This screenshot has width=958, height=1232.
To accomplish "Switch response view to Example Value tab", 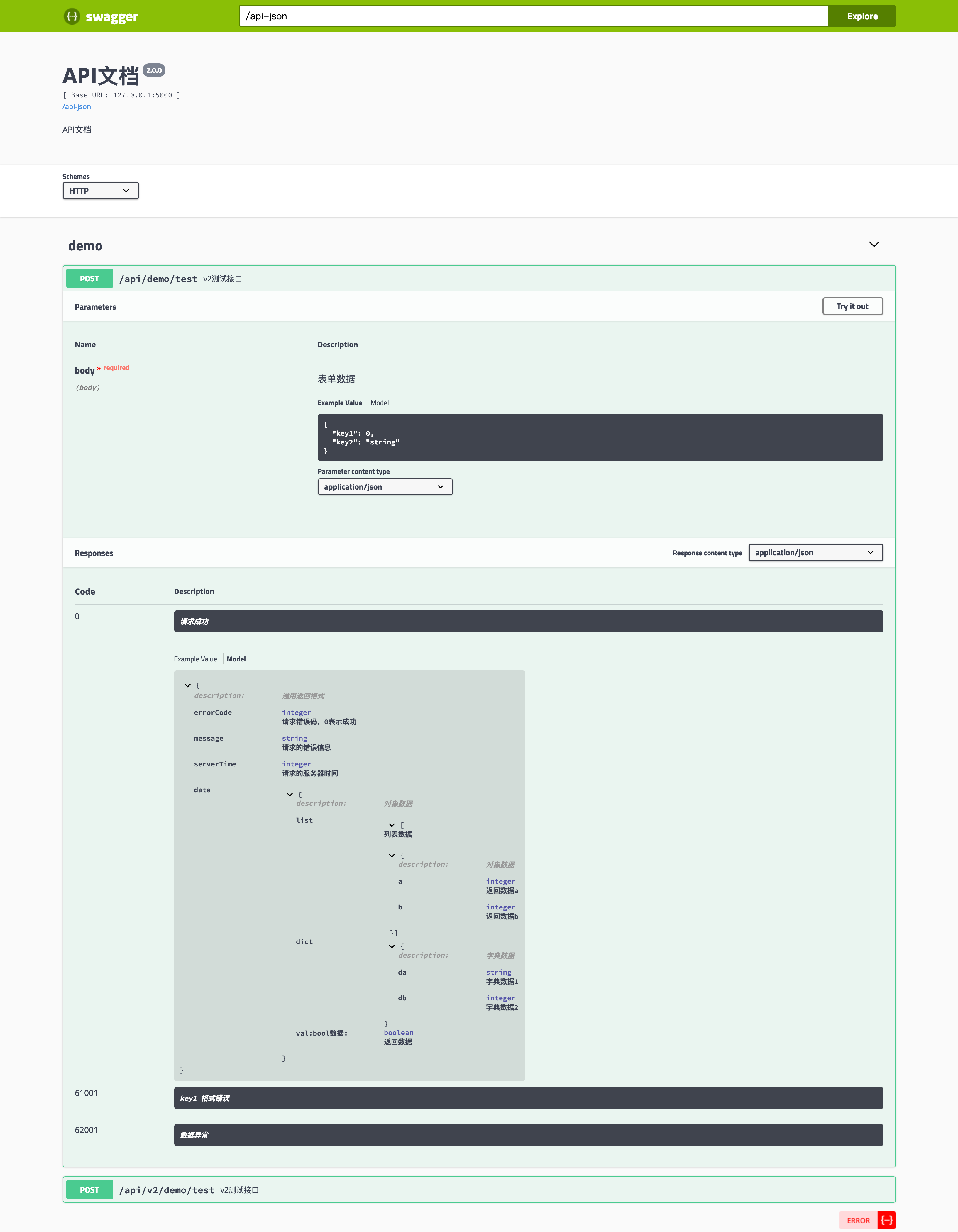I will pyautogui.click(x=195, y=659).
